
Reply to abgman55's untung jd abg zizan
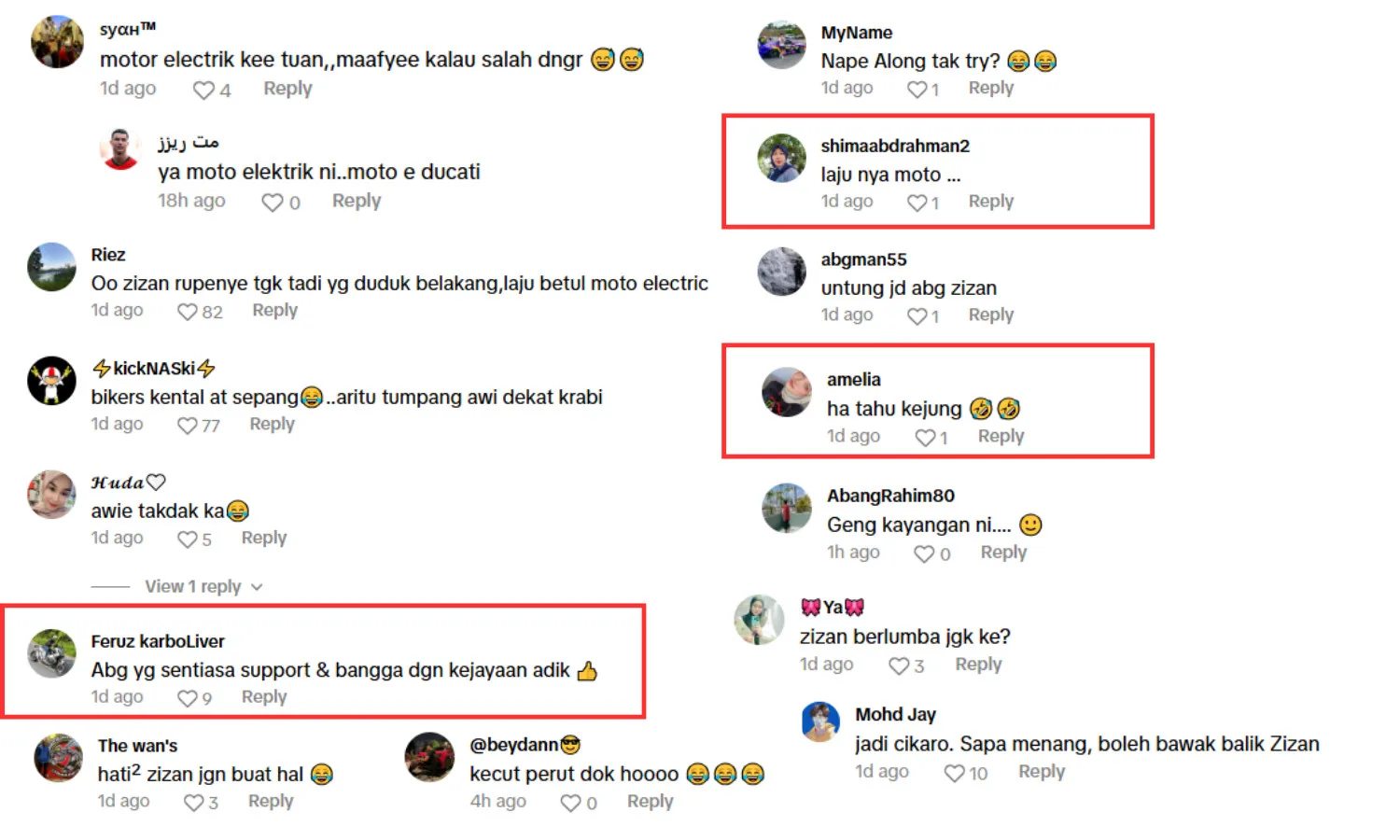click(990, 315)
